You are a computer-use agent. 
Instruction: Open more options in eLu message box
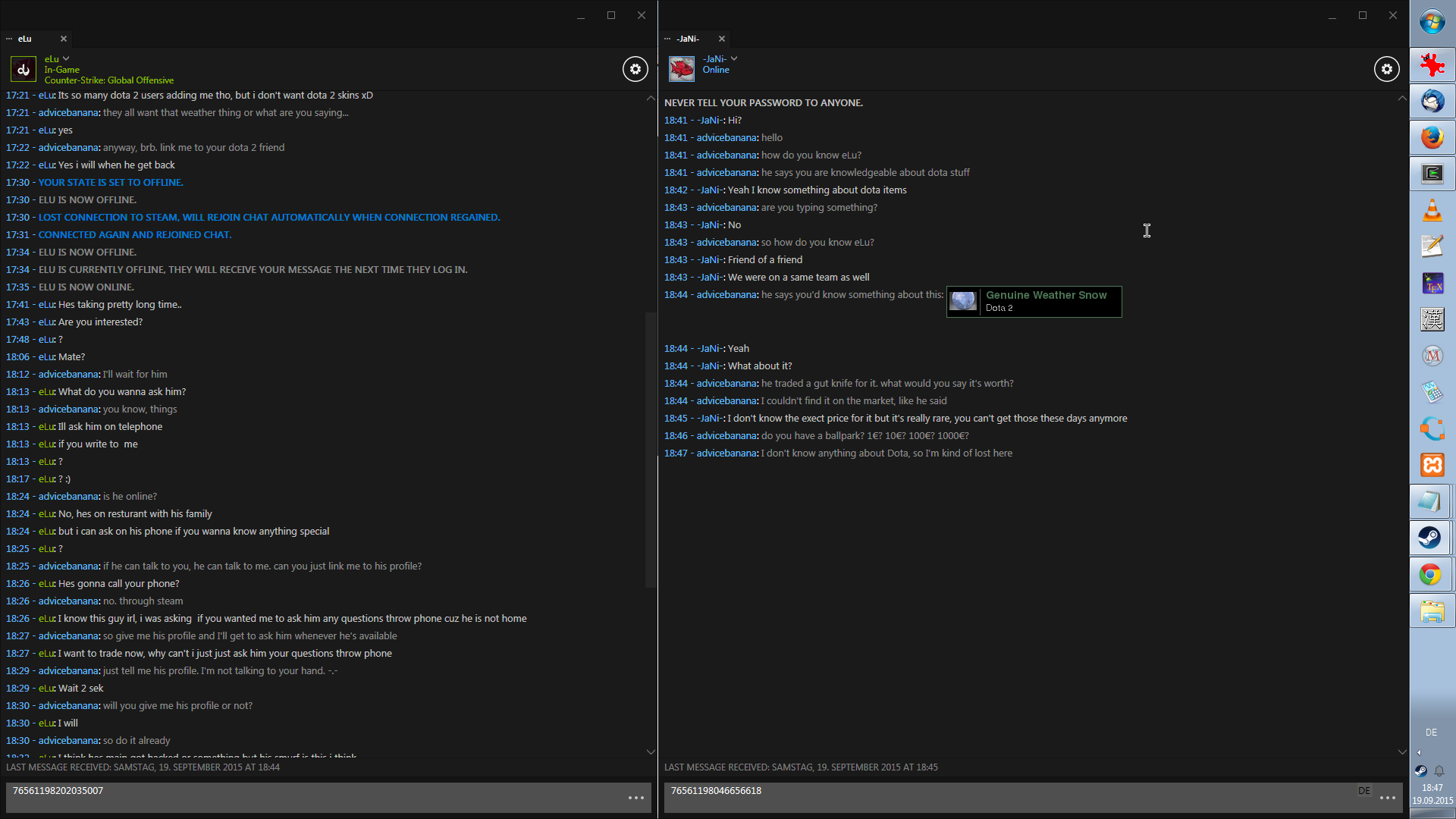[x=636, y=798]
